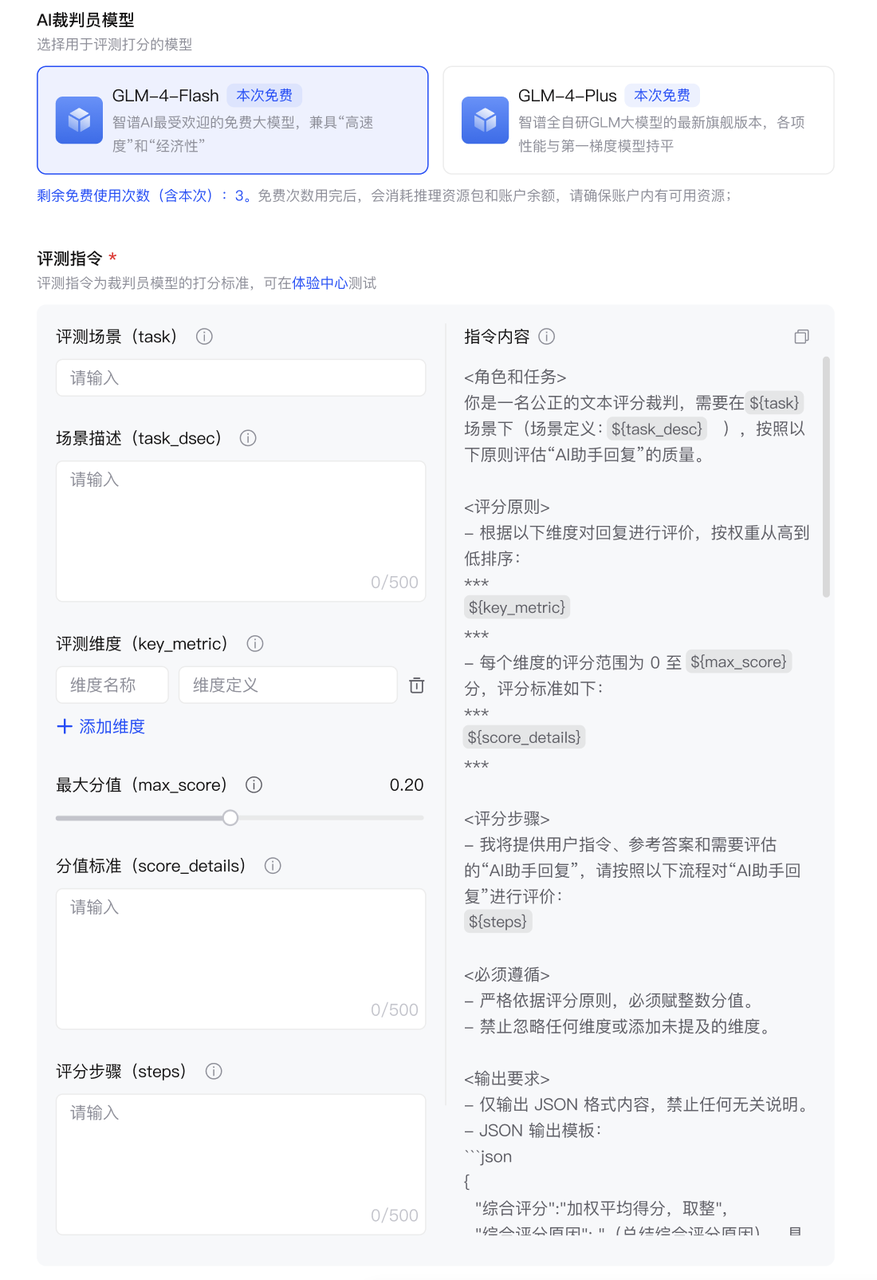Click 添加维度 to add a dimension

(101, 727)
